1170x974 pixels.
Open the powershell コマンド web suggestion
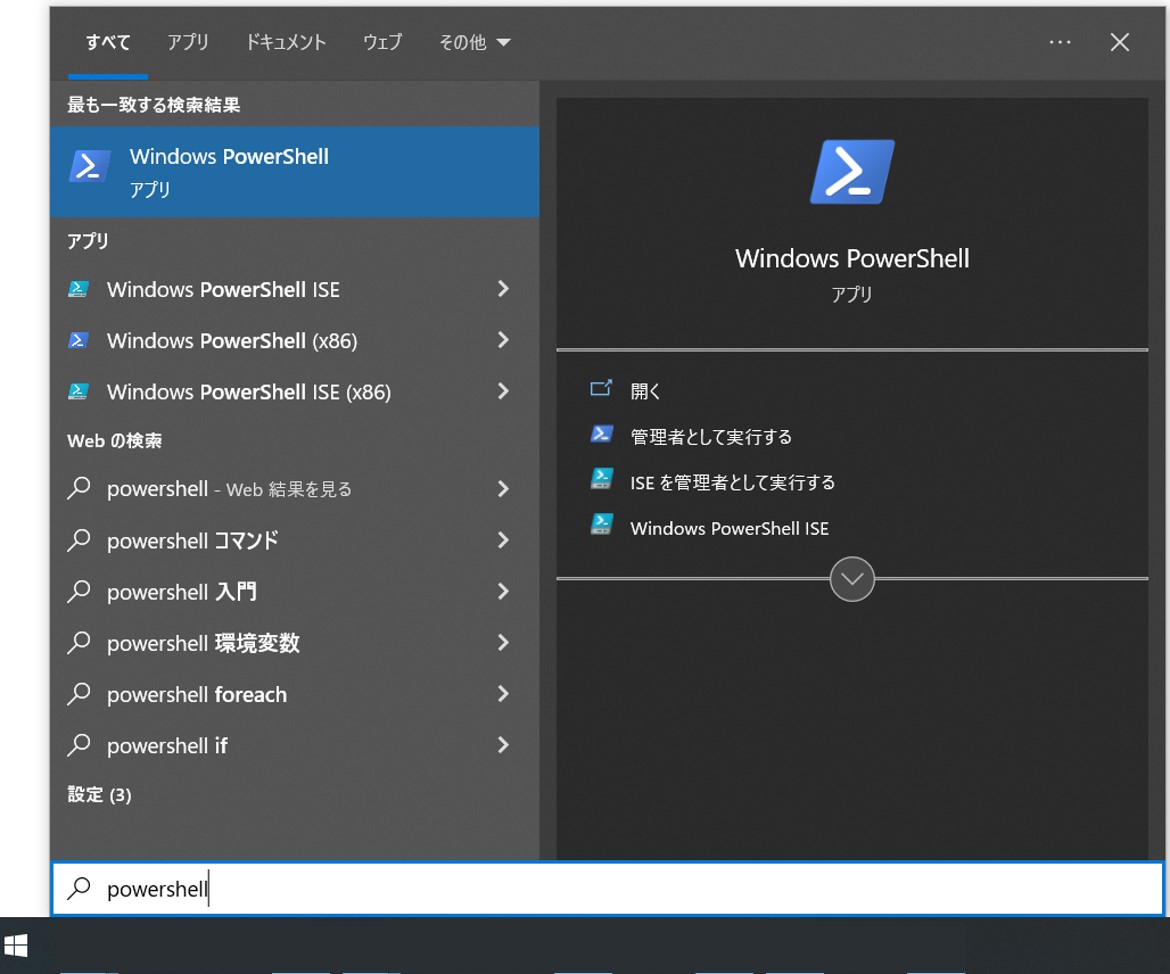[x=193, y=541]
